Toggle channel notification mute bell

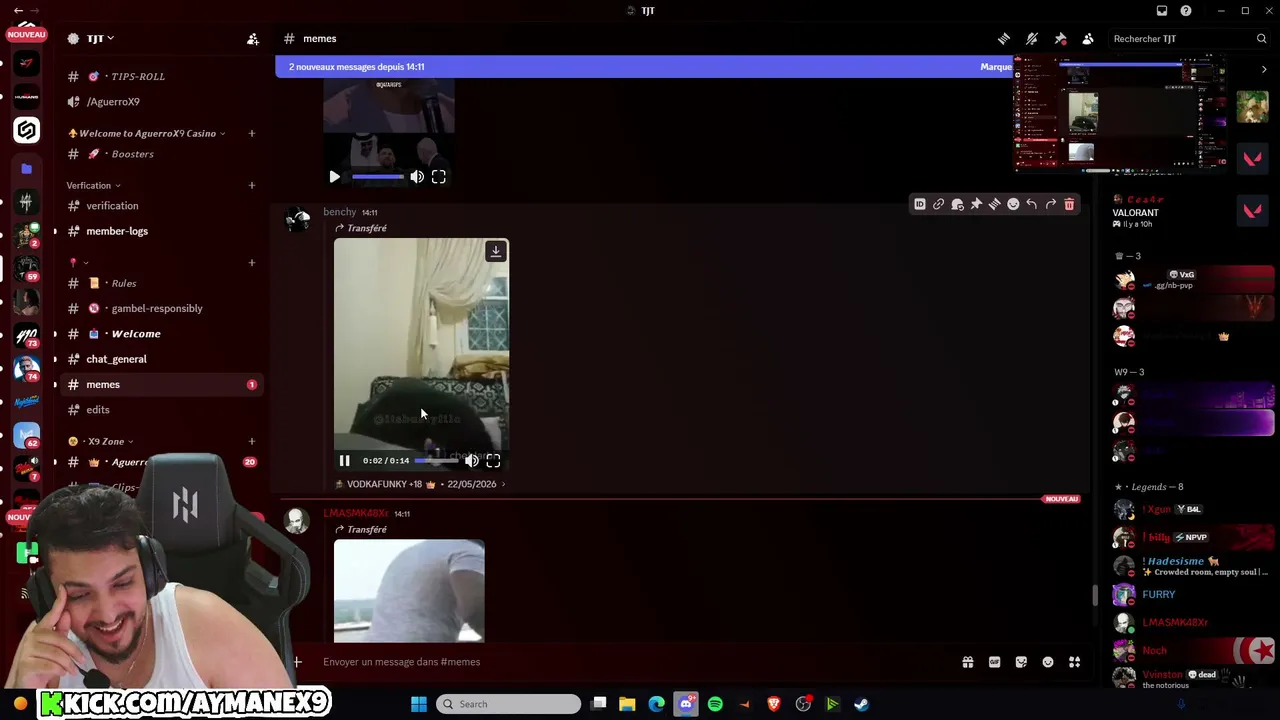coord(1032,39)
